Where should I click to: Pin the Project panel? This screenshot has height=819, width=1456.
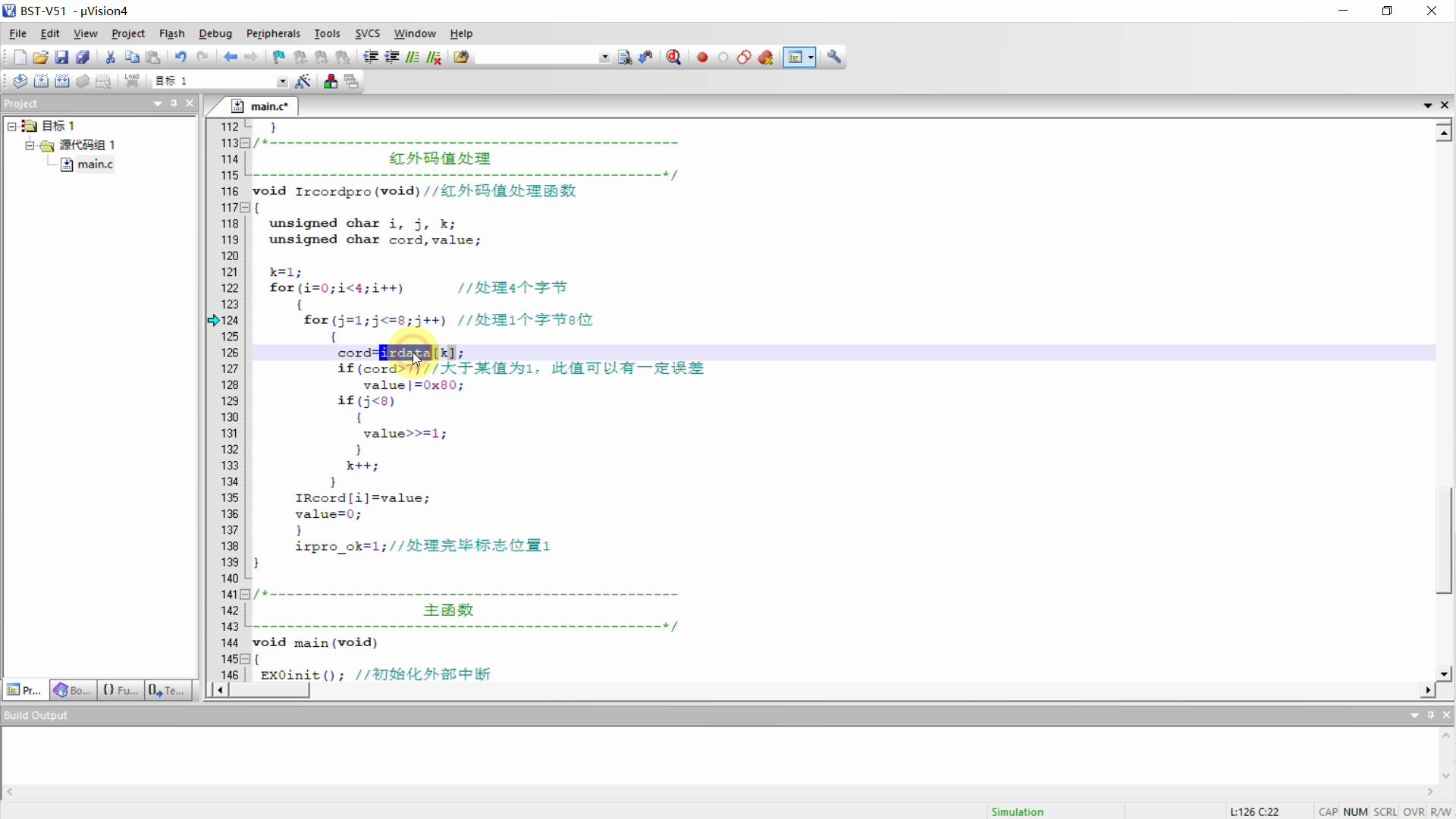(174, 104)
